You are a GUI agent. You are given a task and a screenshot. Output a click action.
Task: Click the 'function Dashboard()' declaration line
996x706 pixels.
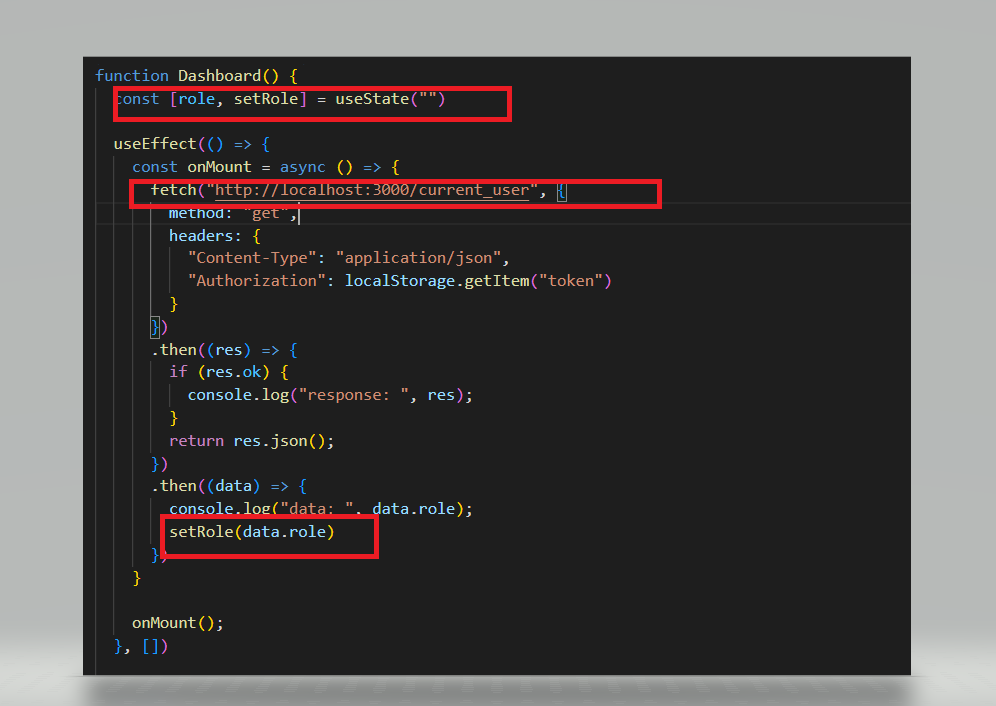(196, 76)
